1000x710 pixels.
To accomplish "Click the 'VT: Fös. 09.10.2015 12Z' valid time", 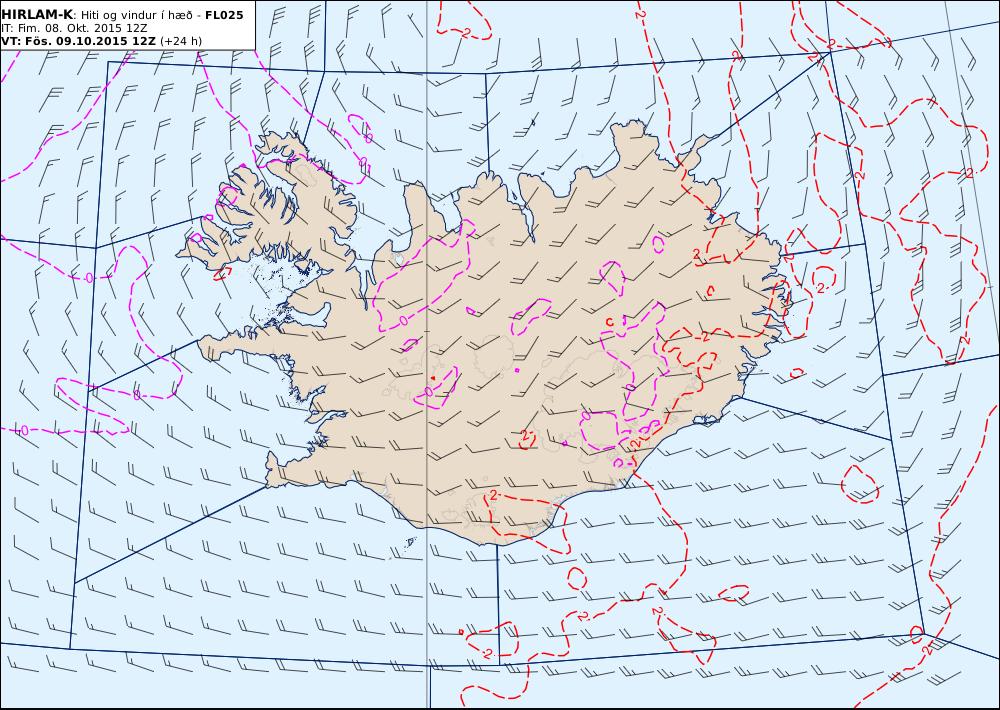I will [x=78, y=41].
